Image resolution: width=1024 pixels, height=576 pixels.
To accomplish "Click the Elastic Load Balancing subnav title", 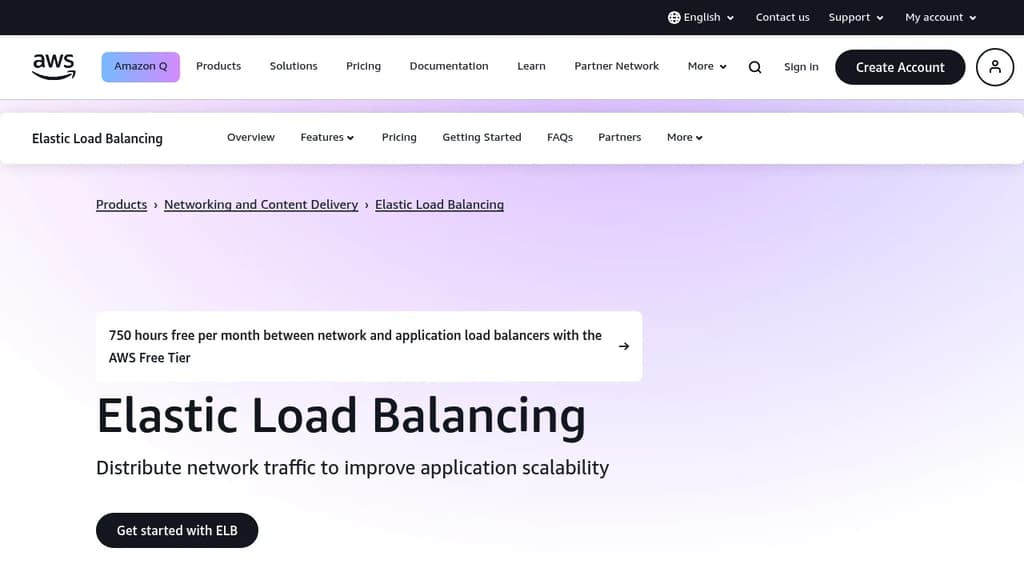I will coord(97,138).
